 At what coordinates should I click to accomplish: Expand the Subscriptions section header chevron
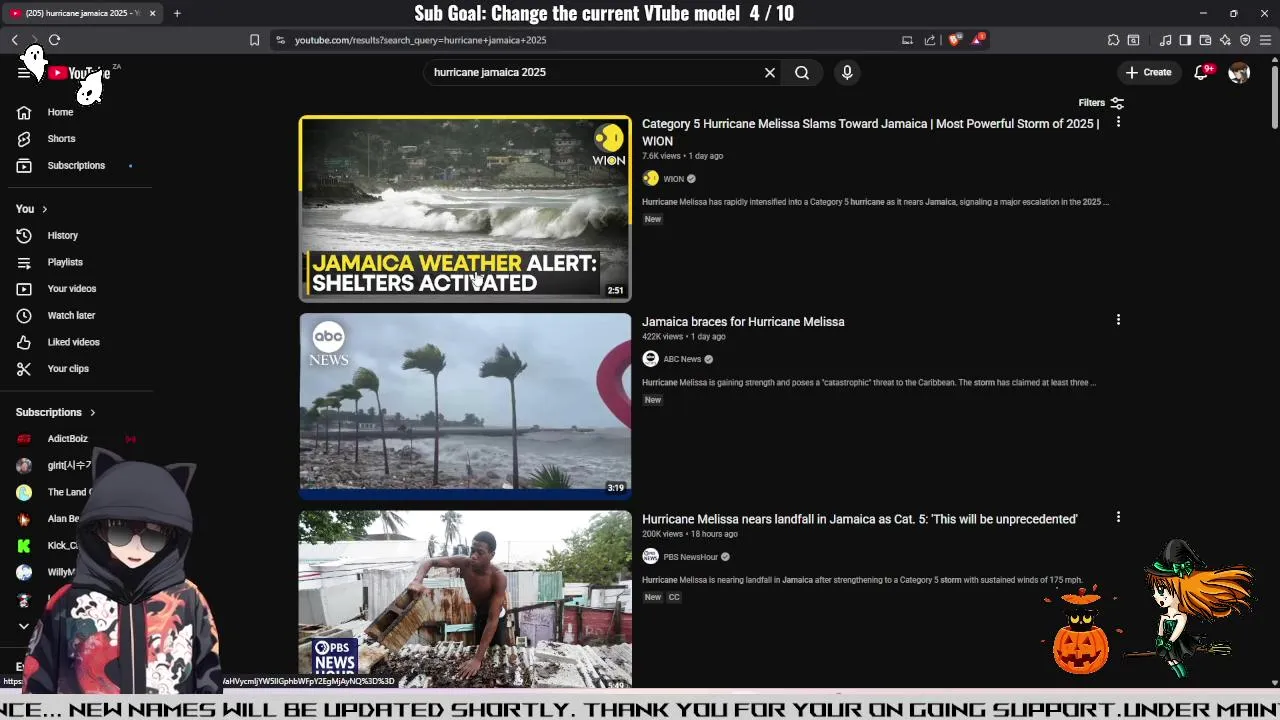click(x=92, y=412)
